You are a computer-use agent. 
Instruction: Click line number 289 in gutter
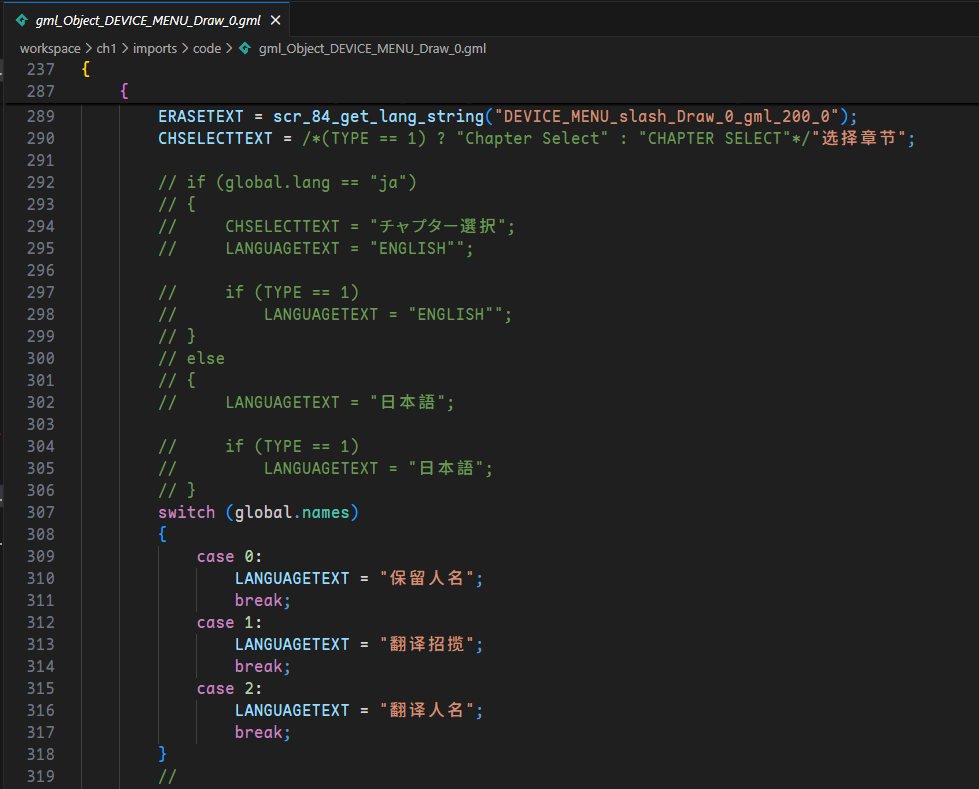coord(41,116)
